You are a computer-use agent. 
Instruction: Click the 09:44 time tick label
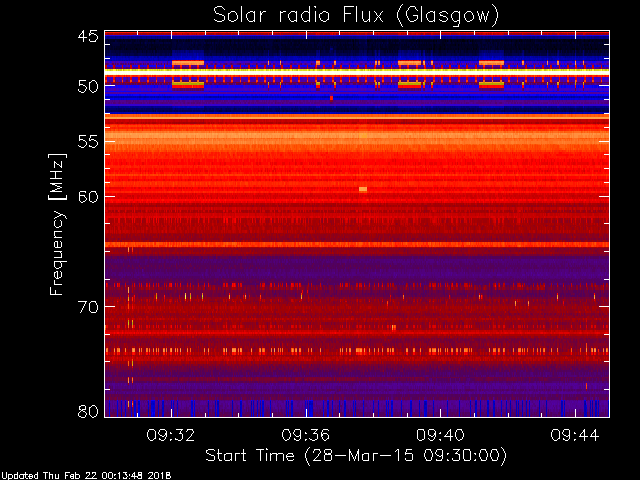[575, 435]
